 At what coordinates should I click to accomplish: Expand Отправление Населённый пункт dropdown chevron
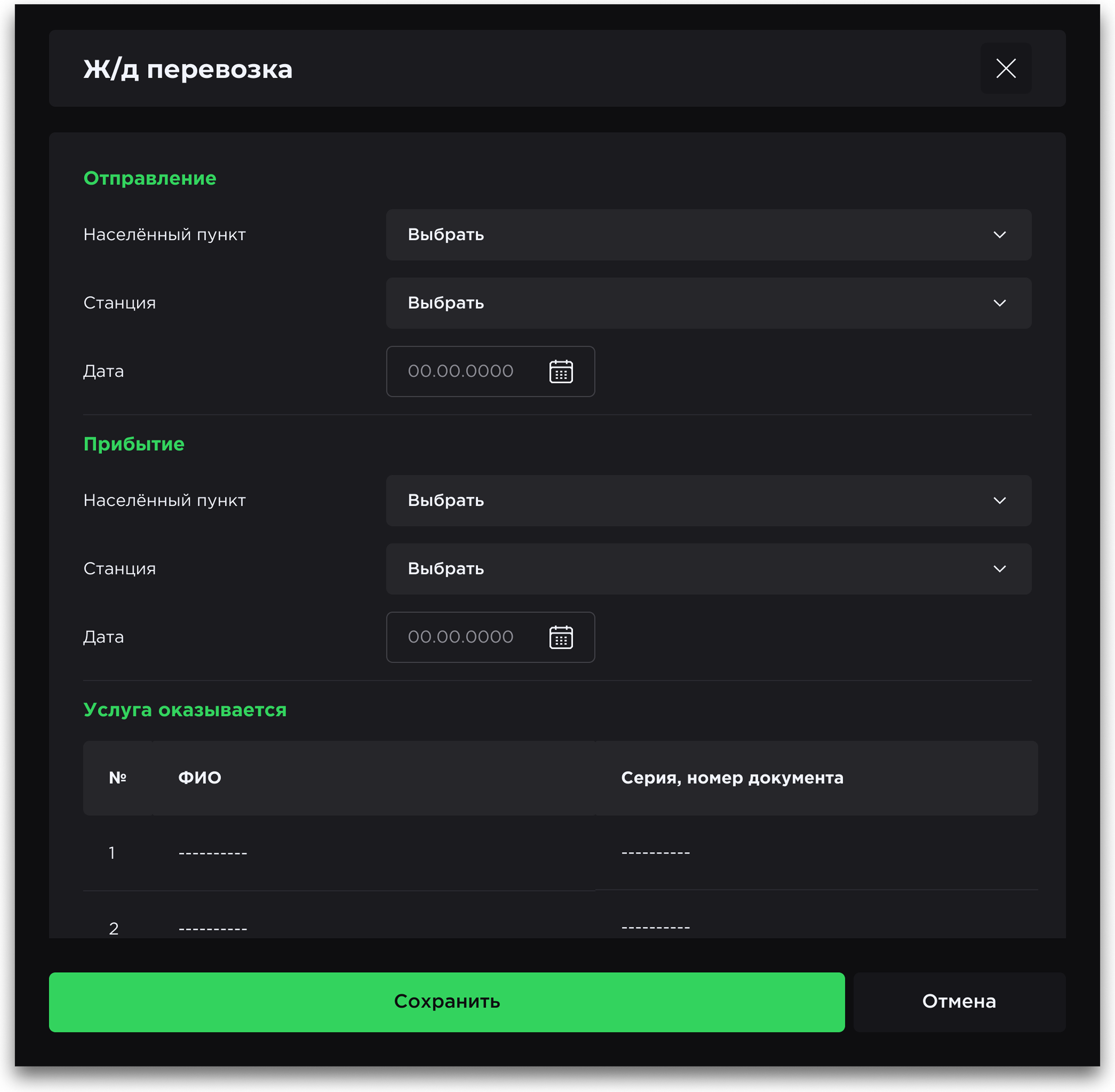pyautogui.click(x=999, y=235)
